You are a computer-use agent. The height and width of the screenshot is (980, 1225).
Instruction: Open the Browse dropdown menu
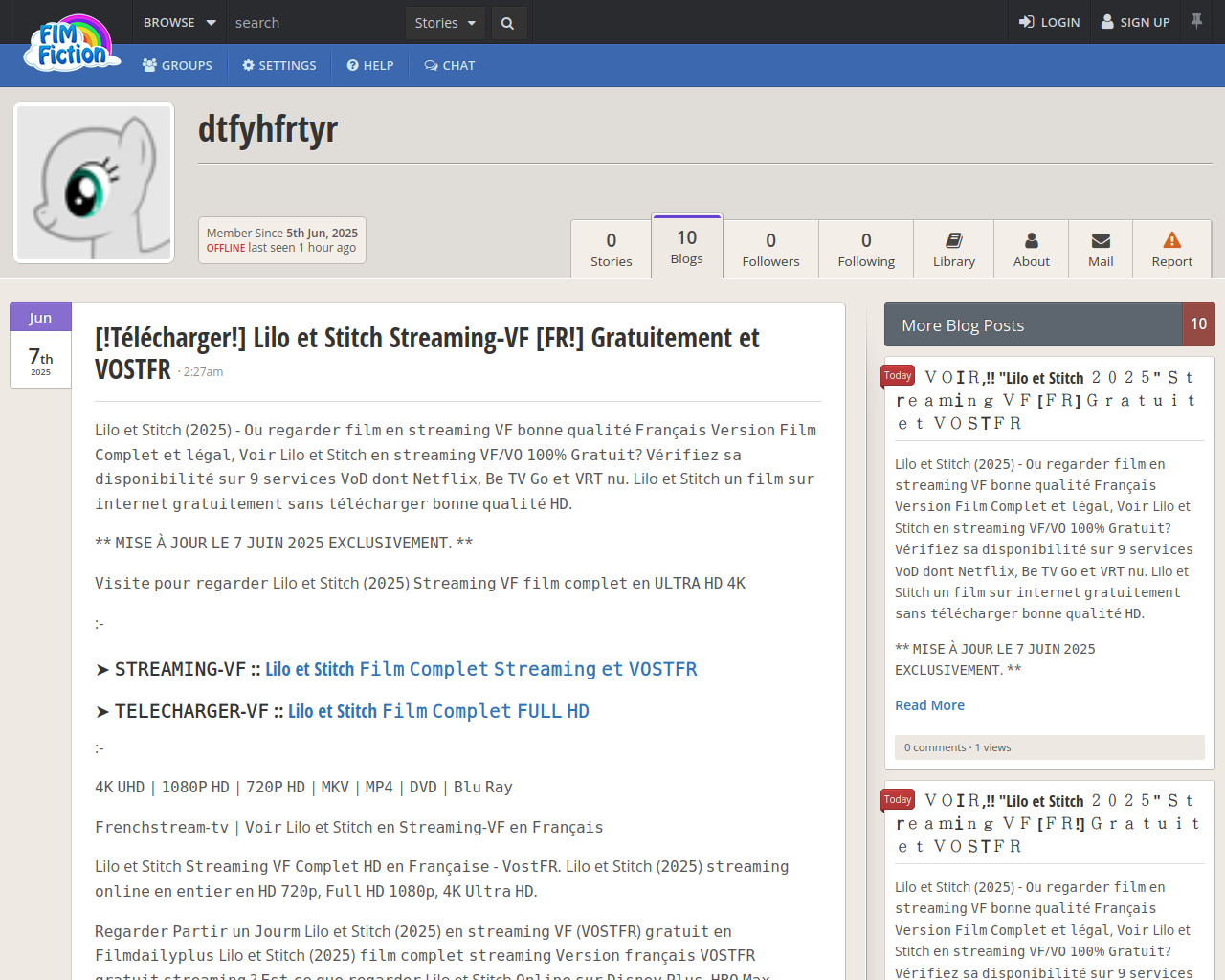pyautogui.click(x=180, y=22)
